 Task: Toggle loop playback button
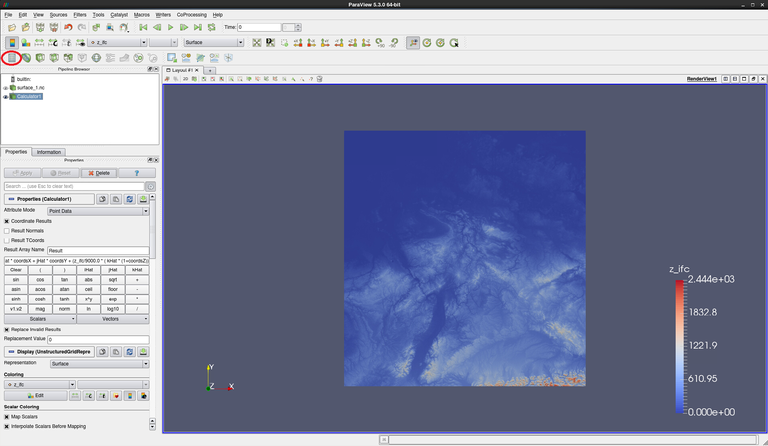(212, 27)
